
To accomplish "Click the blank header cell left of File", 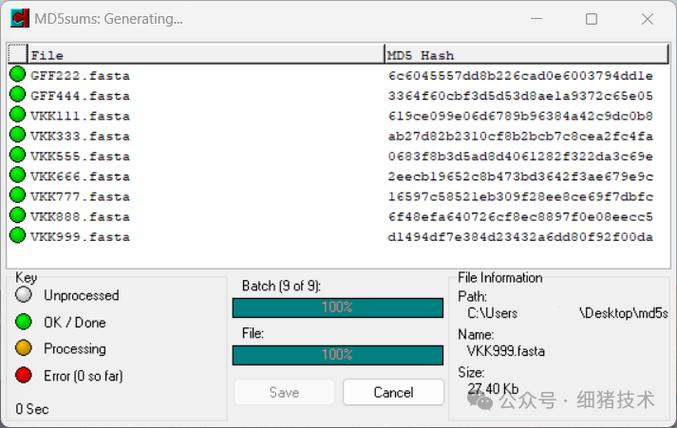I will [x=18, y=54].
